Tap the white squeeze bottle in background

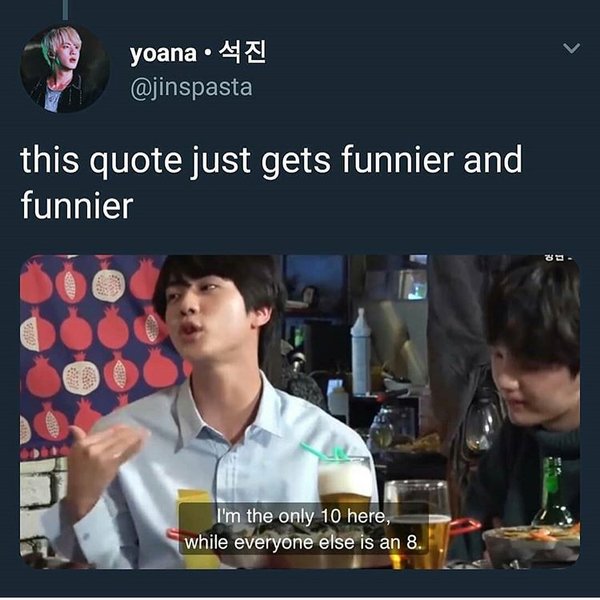(361, 353)
